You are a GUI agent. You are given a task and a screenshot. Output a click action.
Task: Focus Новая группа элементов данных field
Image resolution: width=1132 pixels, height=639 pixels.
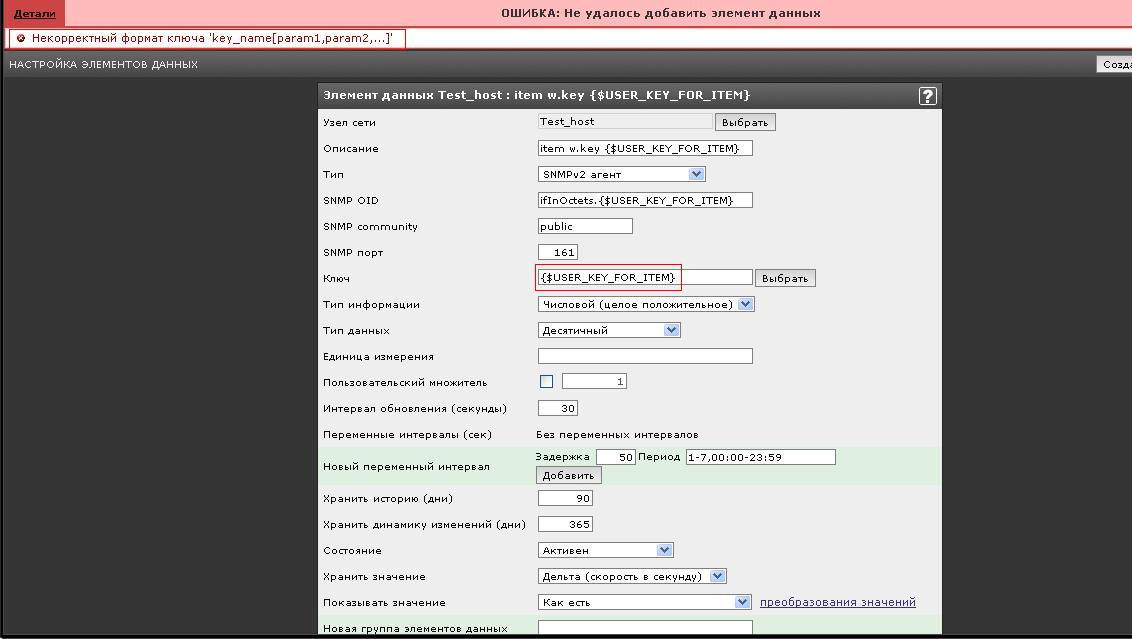(645, 627)
